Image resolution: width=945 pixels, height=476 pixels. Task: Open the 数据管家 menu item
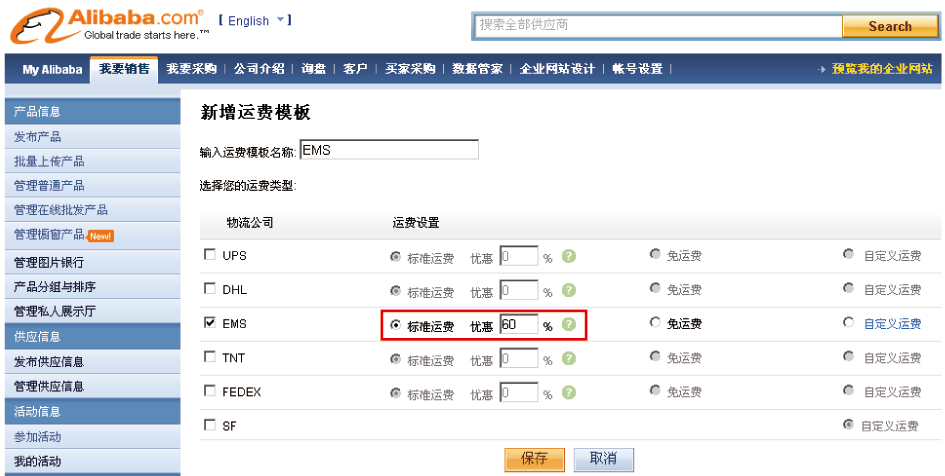(x=477, y=69)
